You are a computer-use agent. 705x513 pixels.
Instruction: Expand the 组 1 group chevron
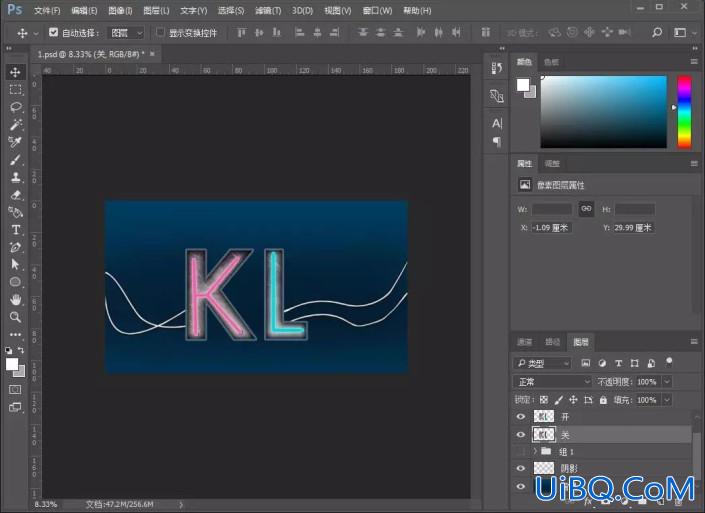coord(535,451)
